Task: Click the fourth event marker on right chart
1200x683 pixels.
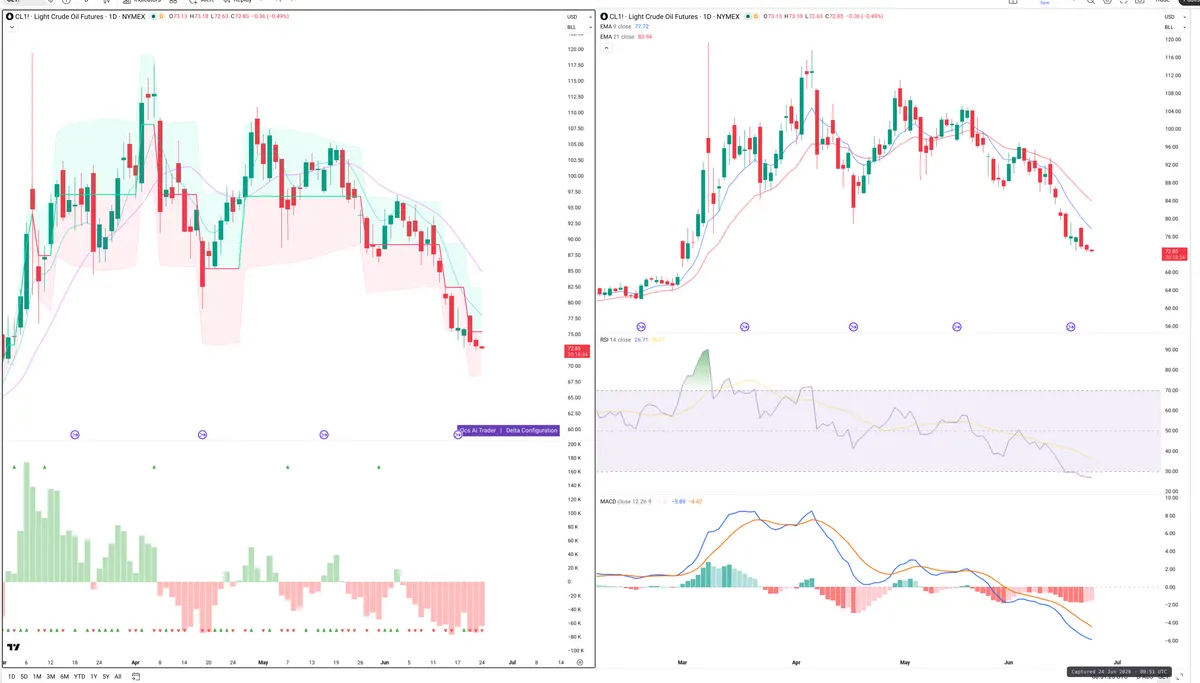Action: click(957, 327)
